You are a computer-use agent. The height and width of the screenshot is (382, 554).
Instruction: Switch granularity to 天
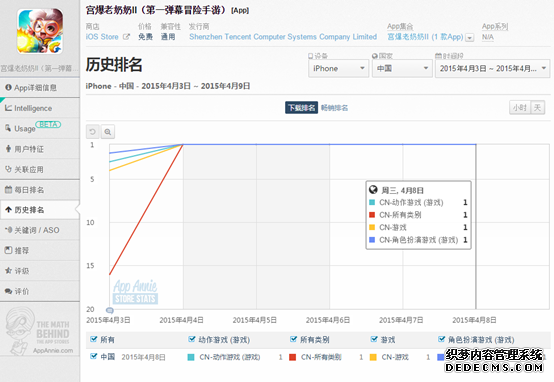pyautogui.click(x=537, y=107)
